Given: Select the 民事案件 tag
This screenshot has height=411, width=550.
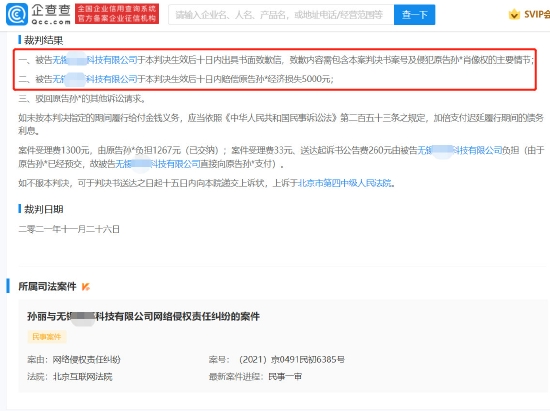Looking at the screenshot, I should click(x=47, y=337).
